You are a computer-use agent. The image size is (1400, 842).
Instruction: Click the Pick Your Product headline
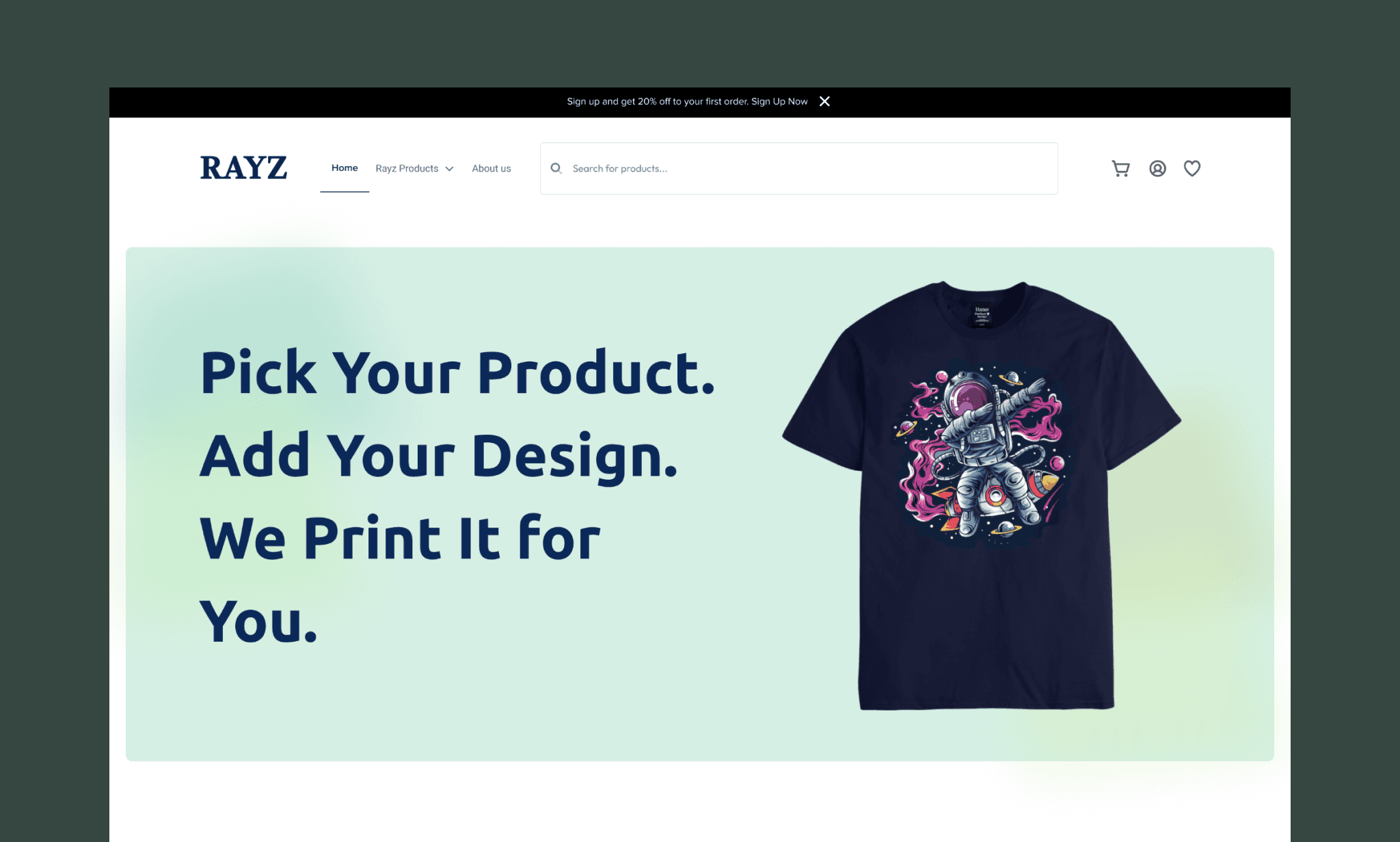pyautogui.click(x=457, y=373)
